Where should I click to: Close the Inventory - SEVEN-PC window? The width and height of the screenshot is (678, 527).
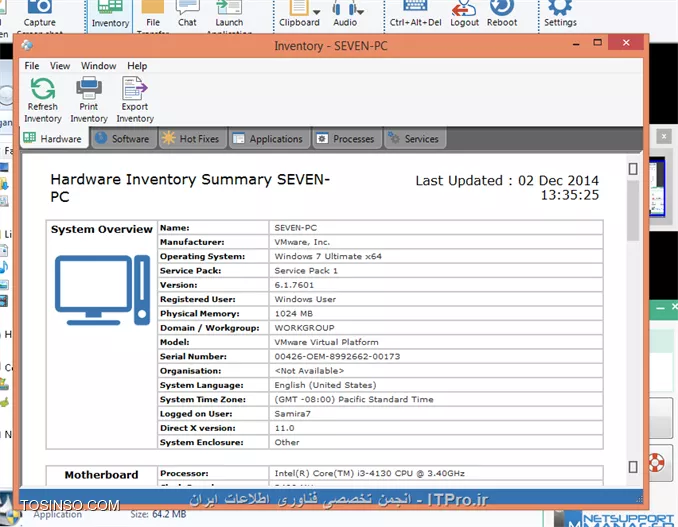[626, 42]
